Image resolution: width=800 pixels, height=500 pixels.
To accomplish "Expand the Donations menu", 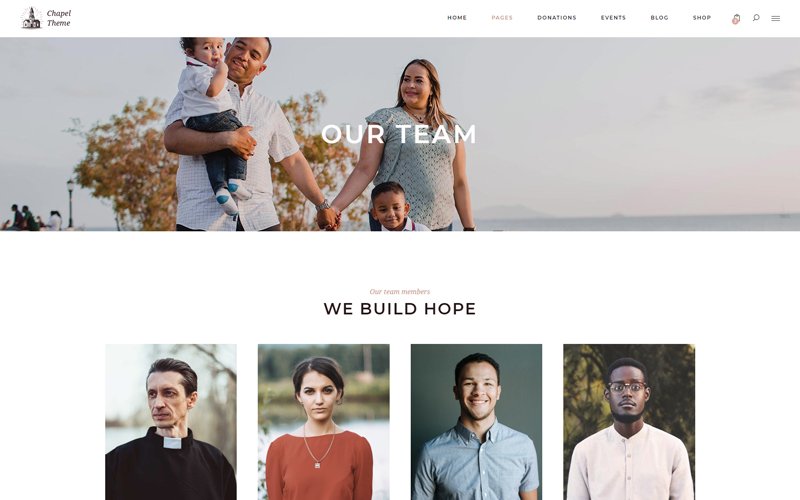I will click(x=557, y=18).
